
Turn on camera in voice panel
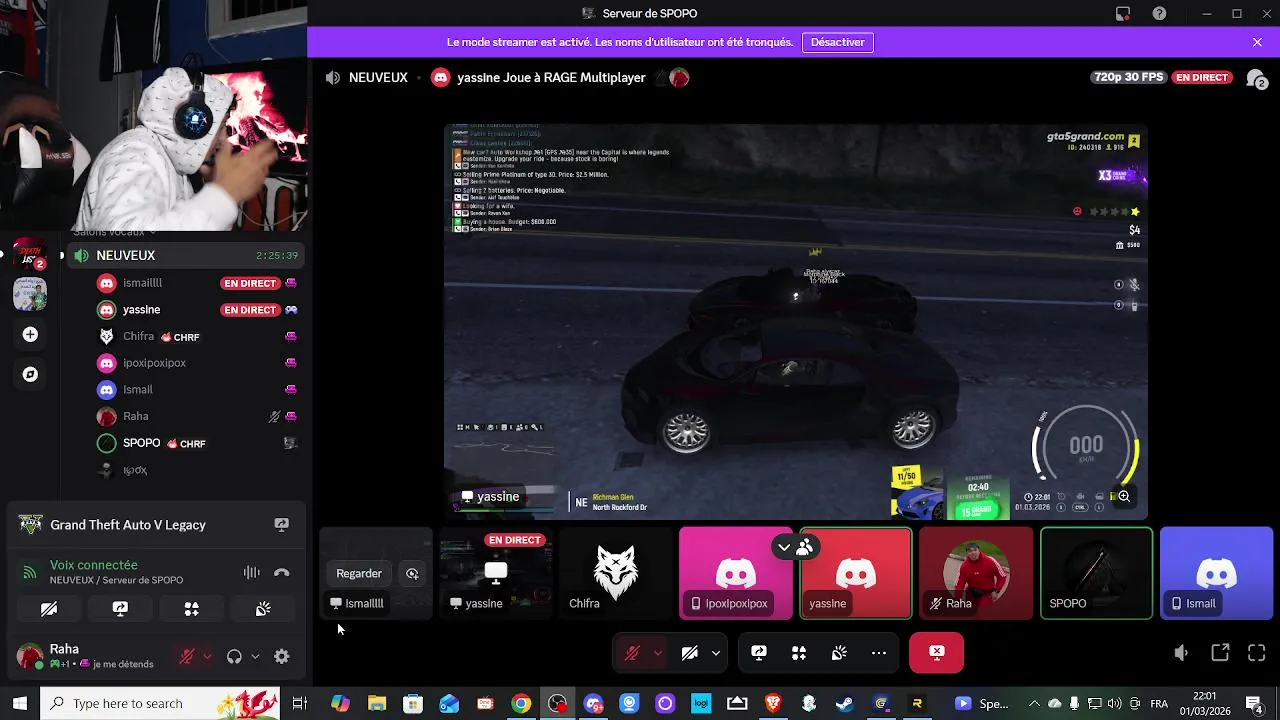[49, 608]
